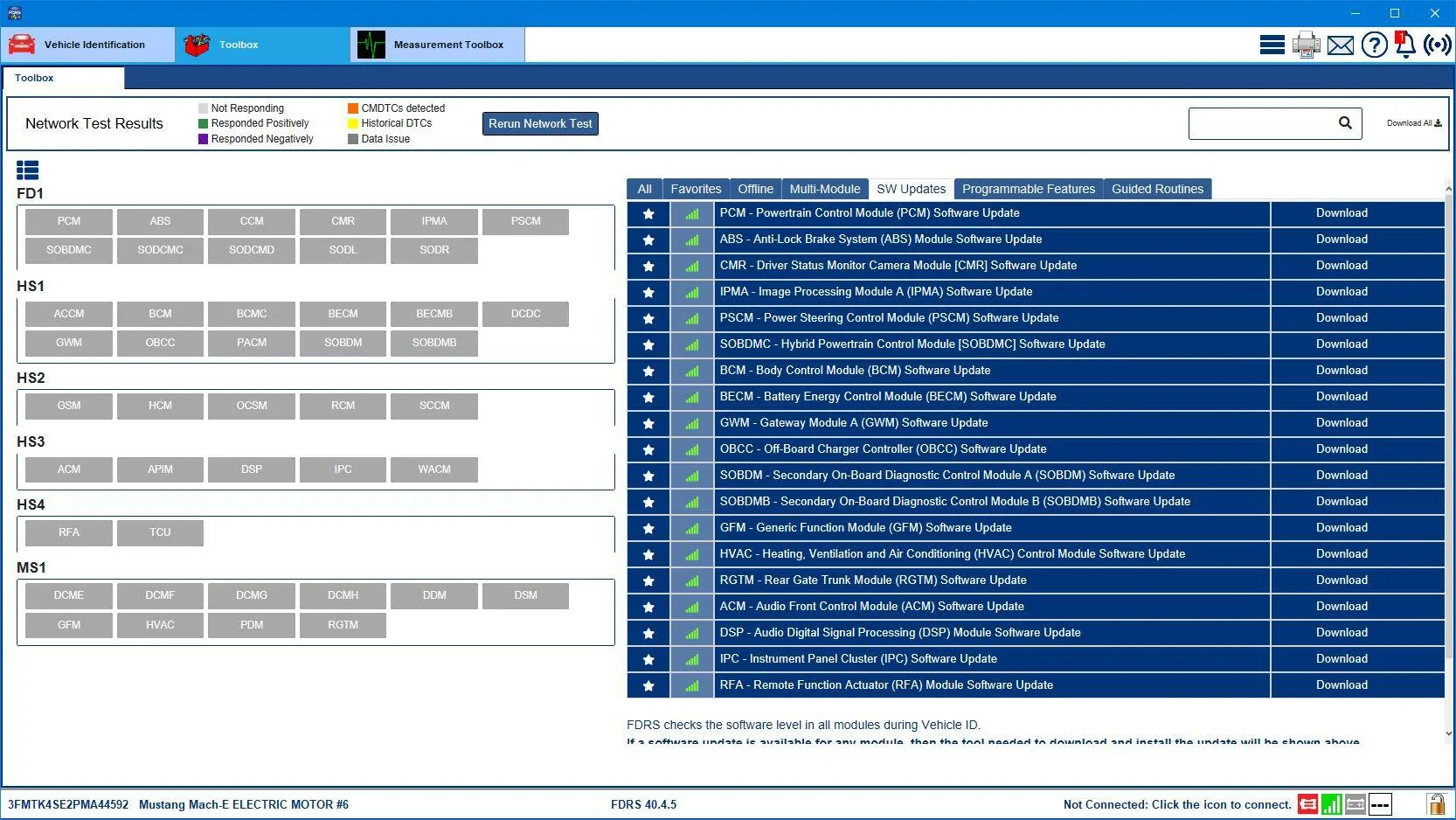
Task: Click the HVAC module in MS1 network
Action: point(160,626)
